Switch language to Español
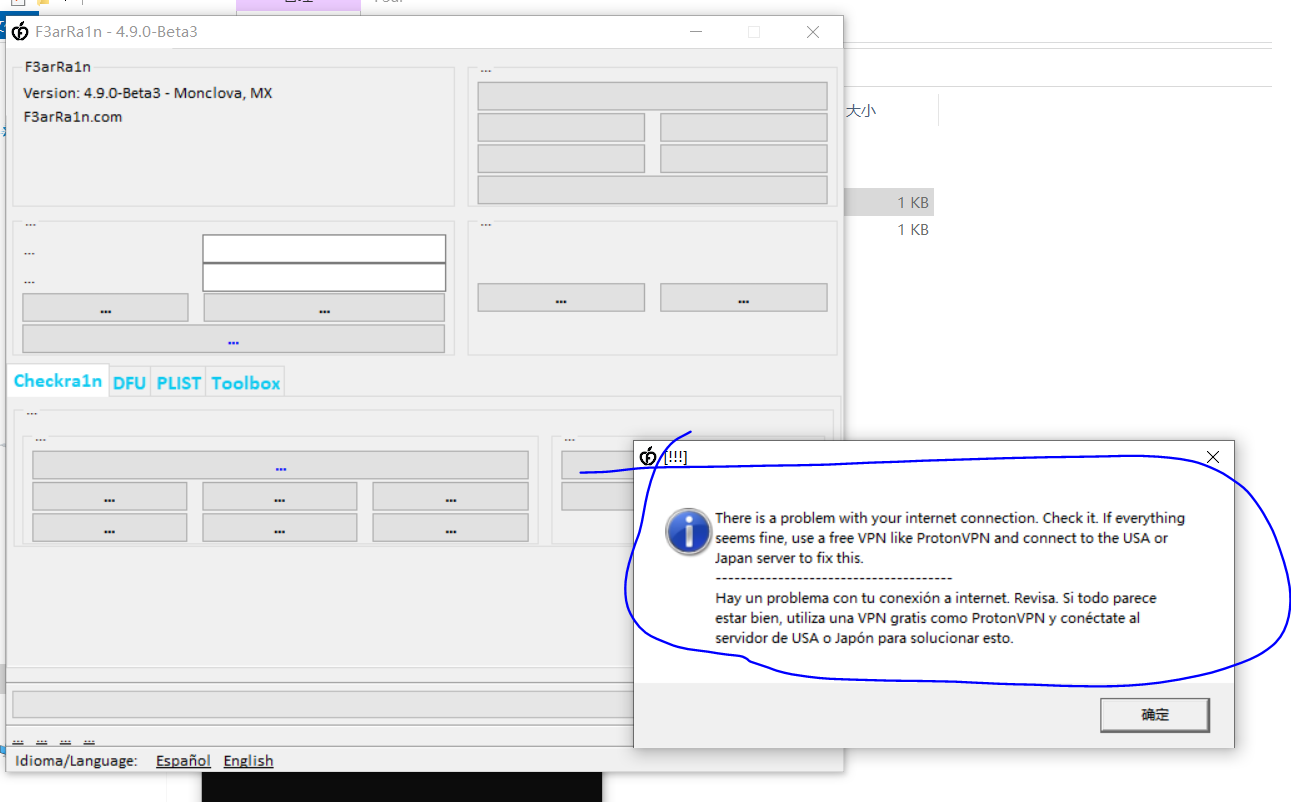Viewport: 1291px width, 802px height. 183,761
